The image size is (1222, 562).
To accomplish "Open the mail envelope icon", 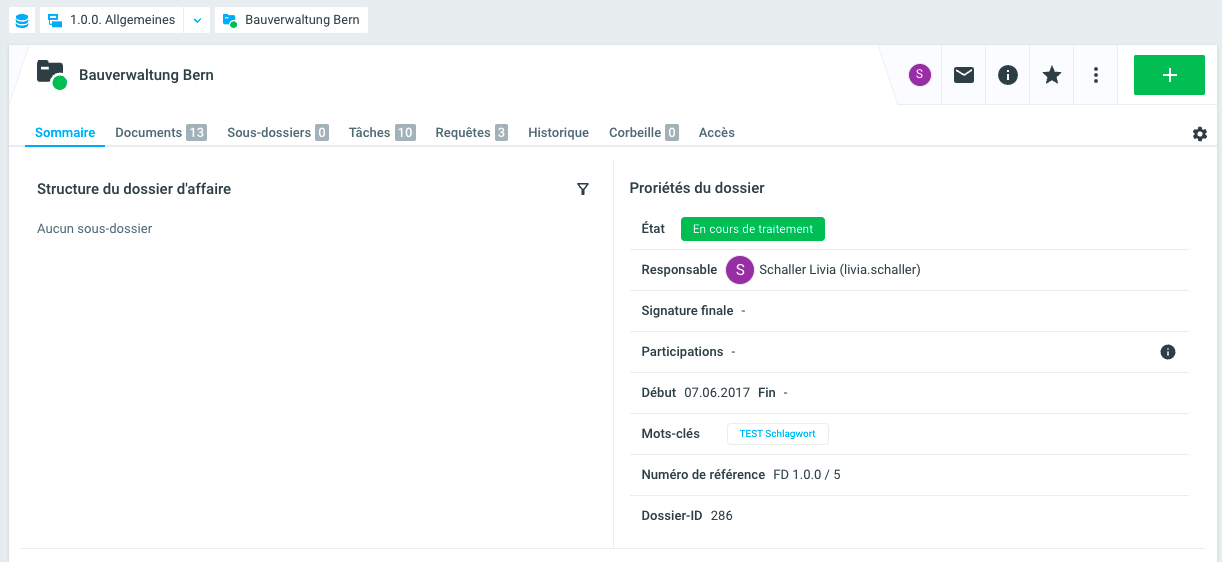I will tap(964, 75).
